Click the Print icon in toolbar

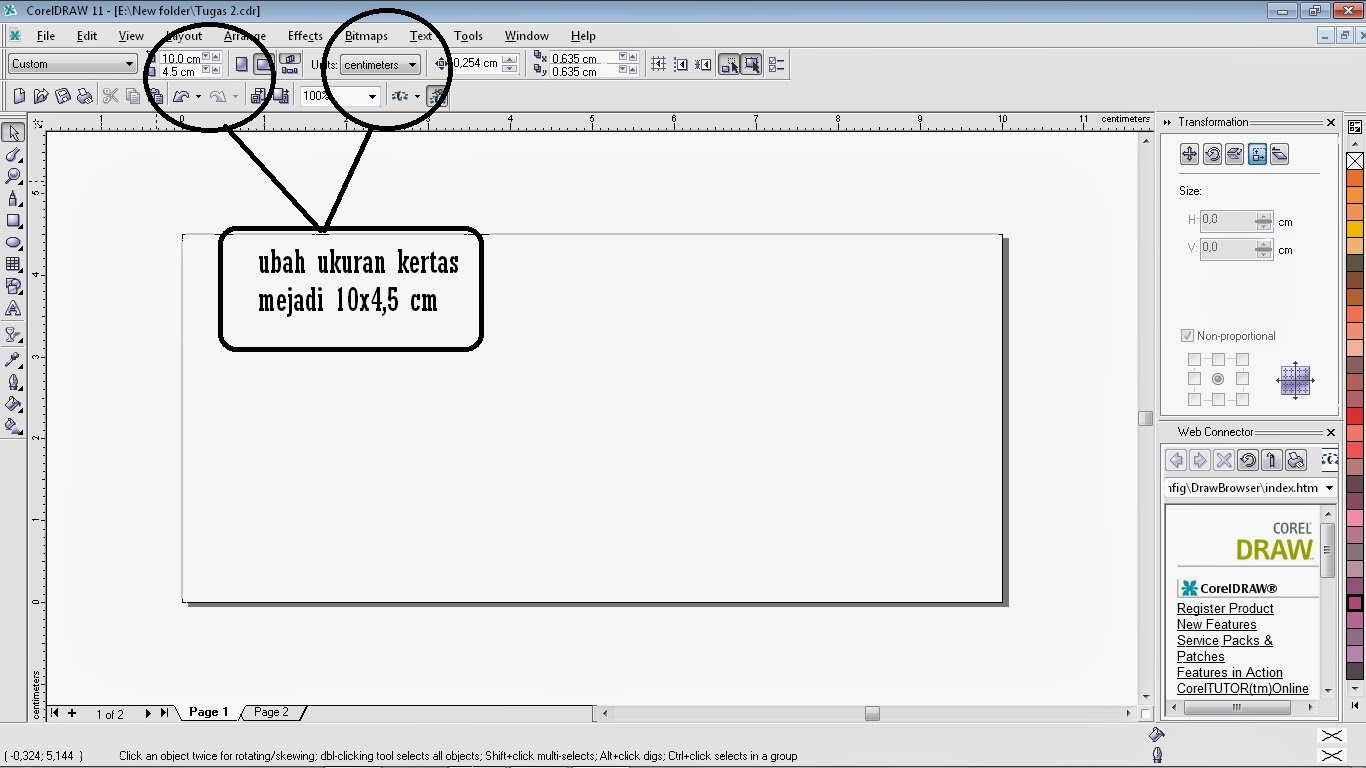[x=85, y=96]
